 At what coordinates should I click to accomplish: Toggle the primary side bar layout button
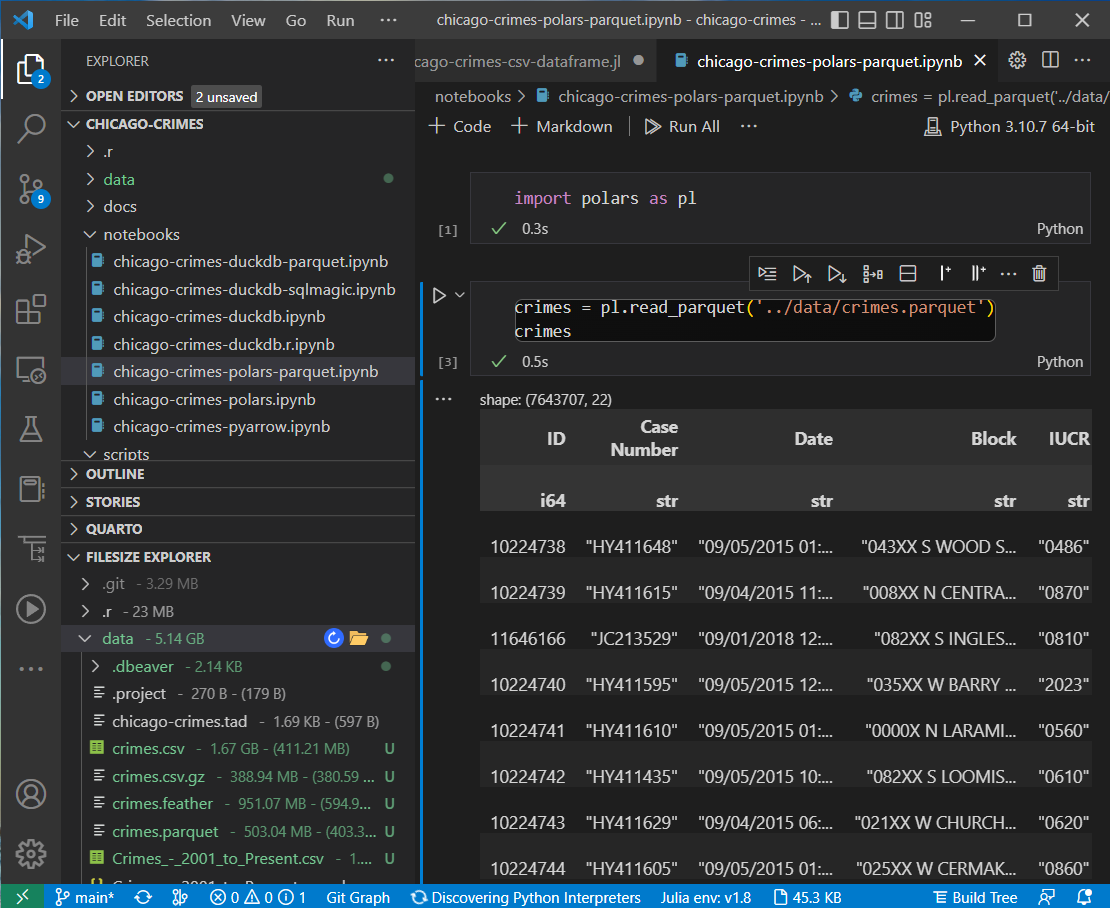point(840,20)
